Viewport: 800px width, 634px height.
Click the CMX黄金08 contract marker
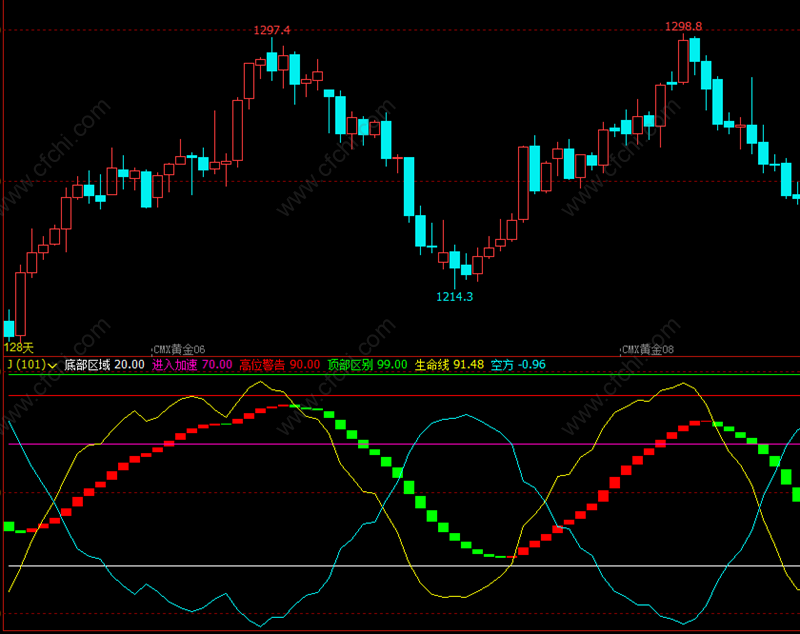click(x=648, y=349)
